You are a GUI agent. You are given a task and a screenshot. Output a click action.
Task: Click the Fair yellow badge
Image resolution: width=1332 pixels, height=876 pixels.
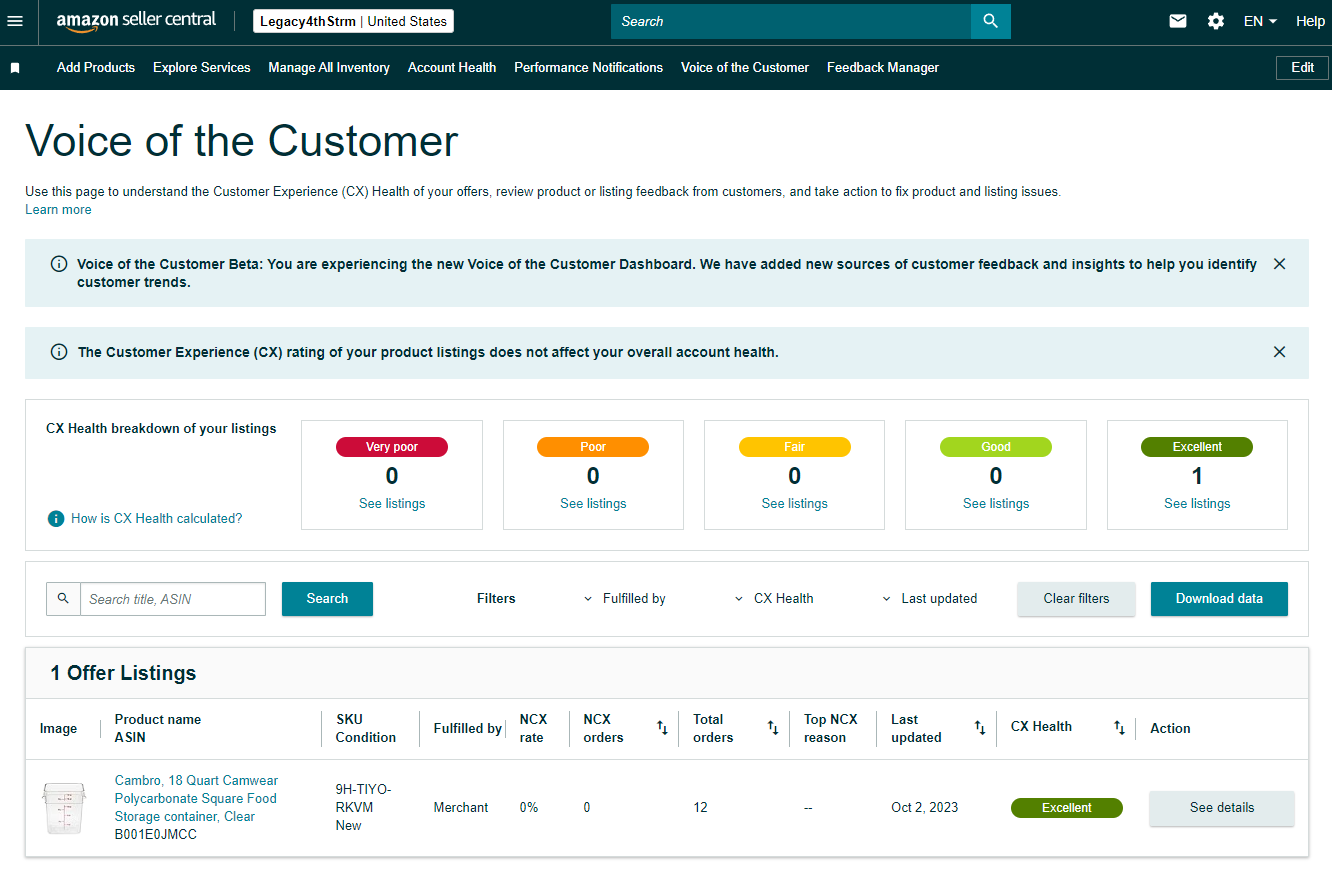[x=795, y=447]
